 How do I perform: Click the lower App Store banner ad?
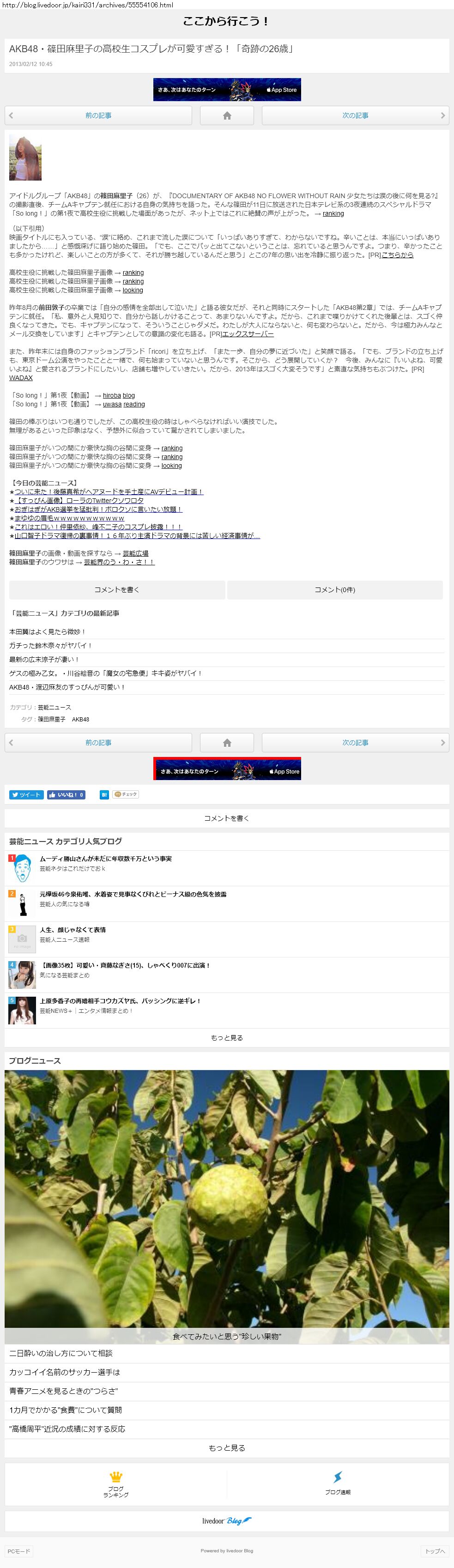227,769
